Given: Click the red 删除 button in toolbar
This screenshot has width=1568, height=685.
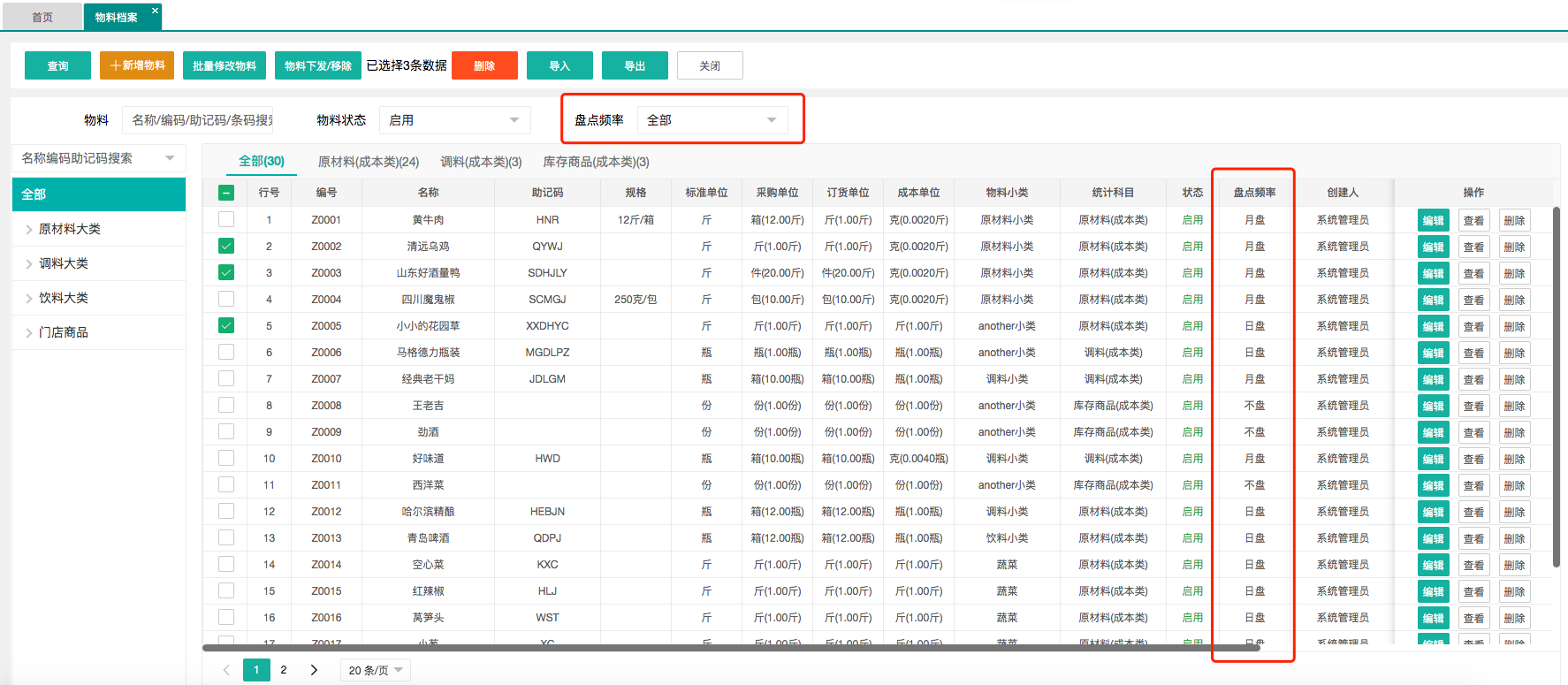Looking at the screenshot, I should coord(484,65).
